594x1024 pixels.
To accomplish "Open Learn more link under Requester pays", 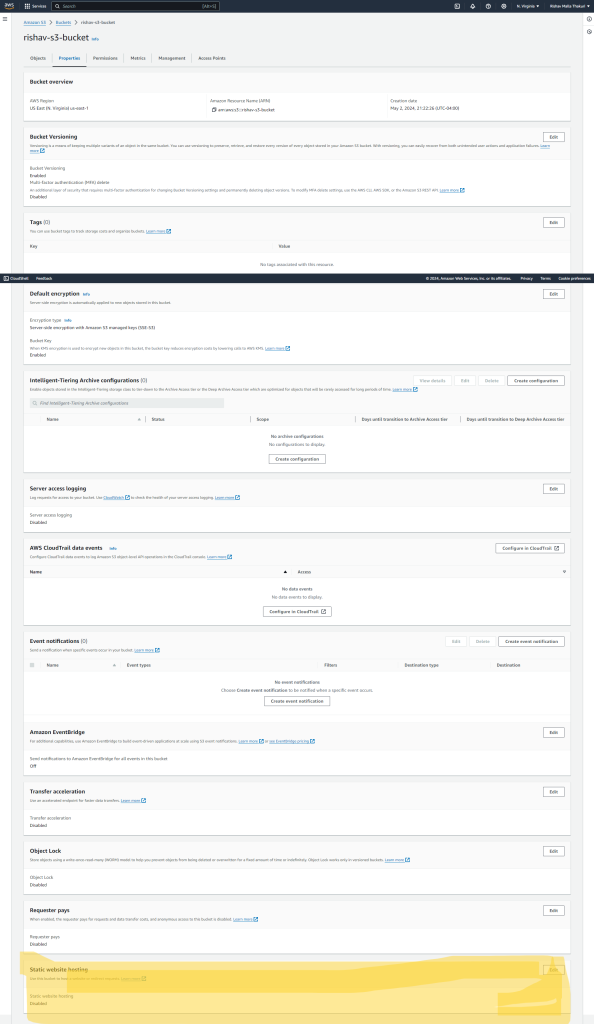I will point(245,920).
